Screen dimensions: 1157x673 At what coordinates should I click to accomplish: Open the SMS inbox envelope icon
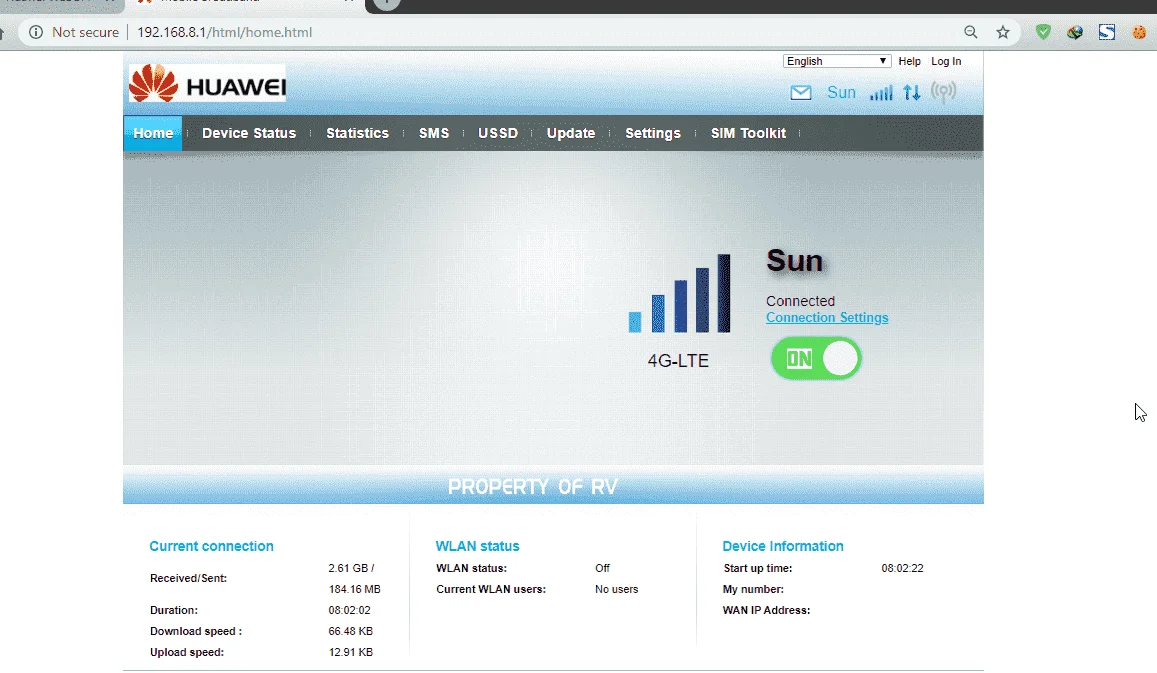click(x=801, y=93)
